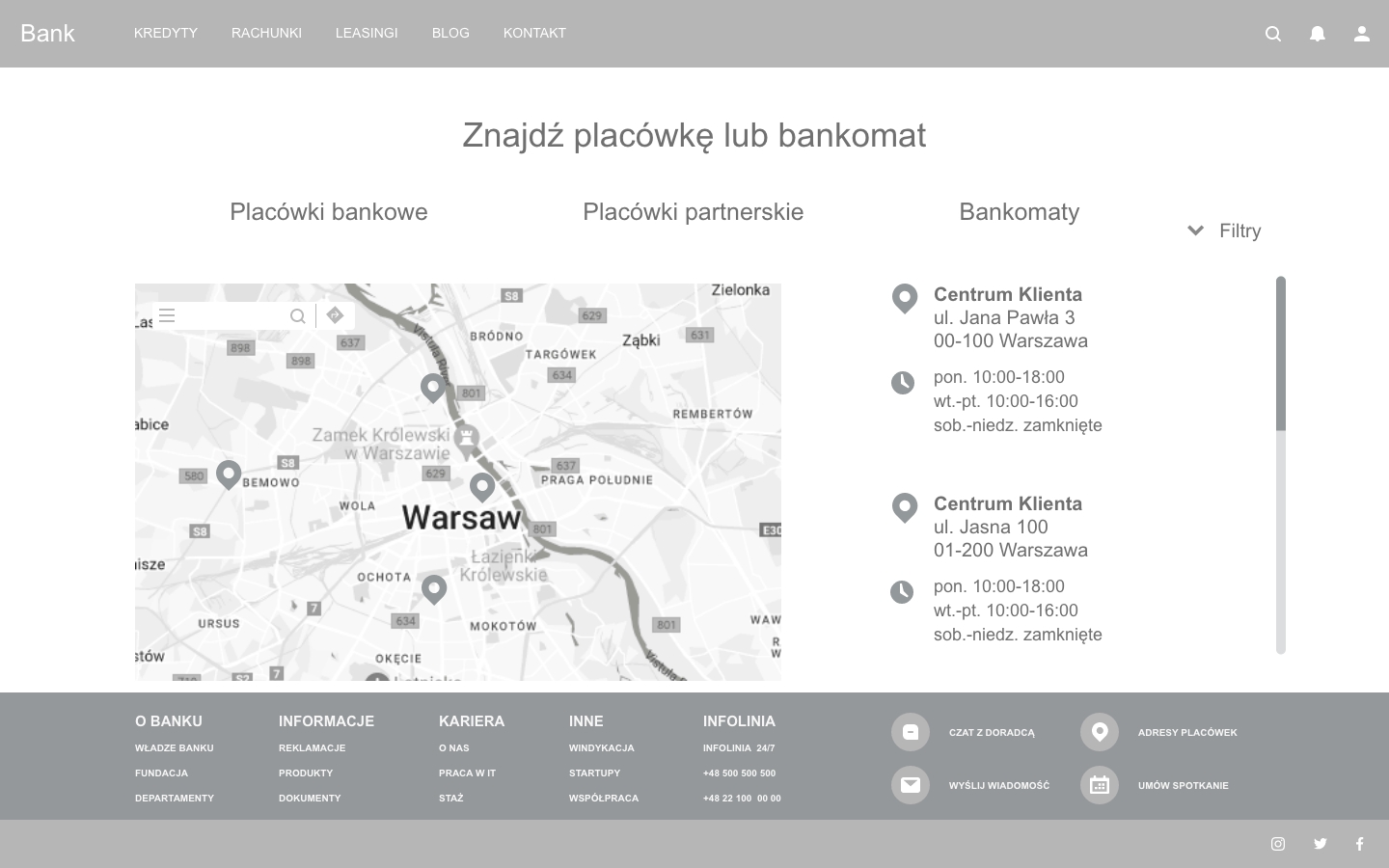This screenshot has height=868, width=1389.
Task: Open the user account profile icon
Action: (1361, 34)
